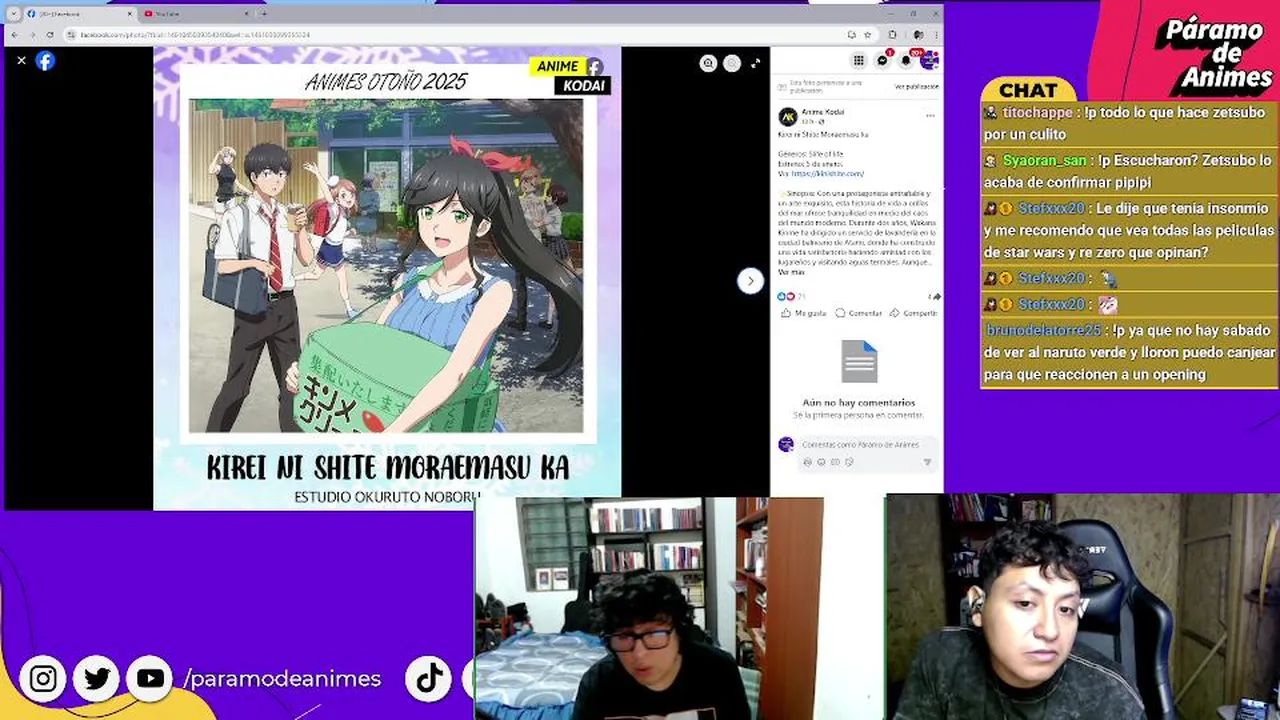This screenshot has width=1280, height=720.
Task: Go back in the browser
Action: pyautogui.click(x=14, y=34)
